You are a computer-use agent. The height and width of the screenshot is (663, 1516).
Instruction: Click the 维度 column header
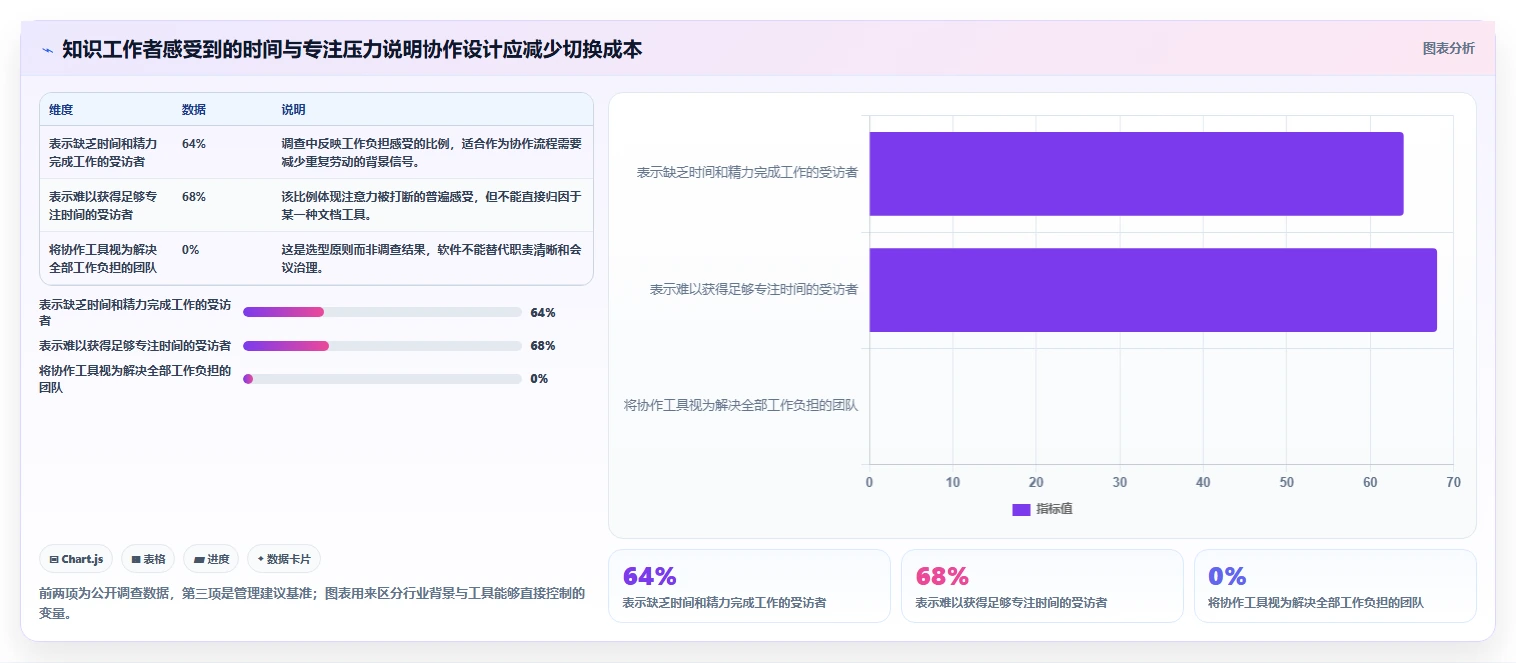61,109
